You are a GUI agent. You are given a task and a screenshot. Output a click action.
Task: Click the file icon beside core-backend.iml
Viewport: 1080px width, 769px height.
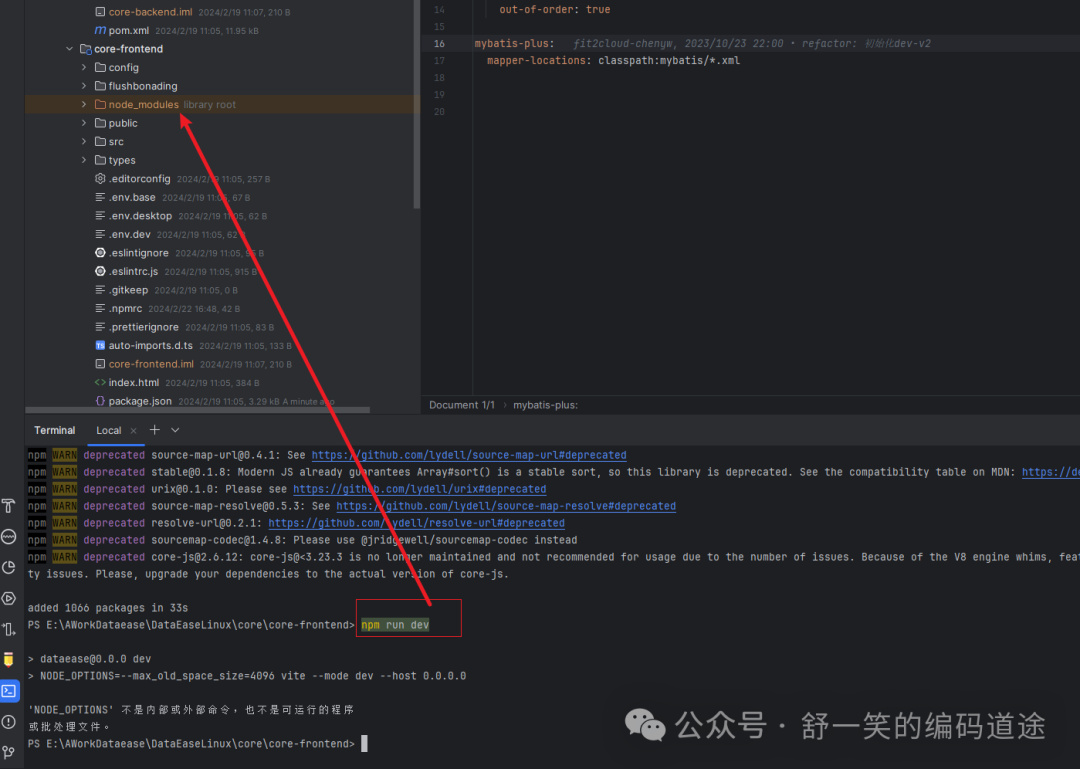[x=100, y=12]
